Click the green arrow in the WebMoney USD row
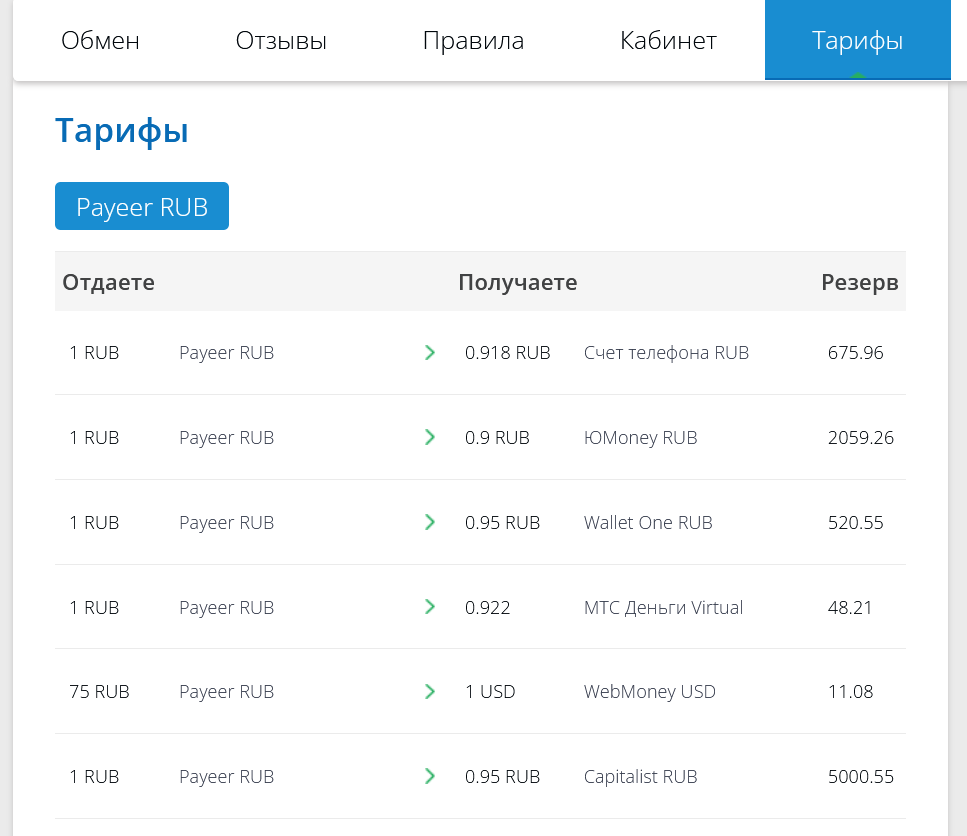 [430, 692]
